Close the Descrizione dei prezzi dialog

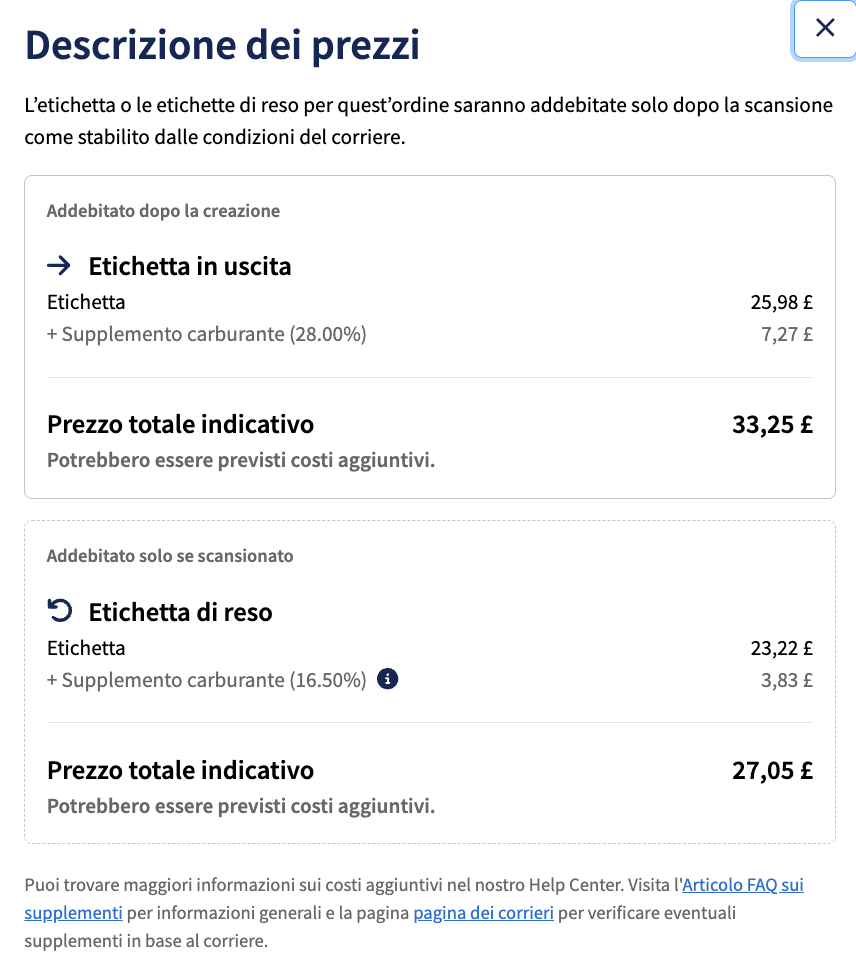click(825, 28)
